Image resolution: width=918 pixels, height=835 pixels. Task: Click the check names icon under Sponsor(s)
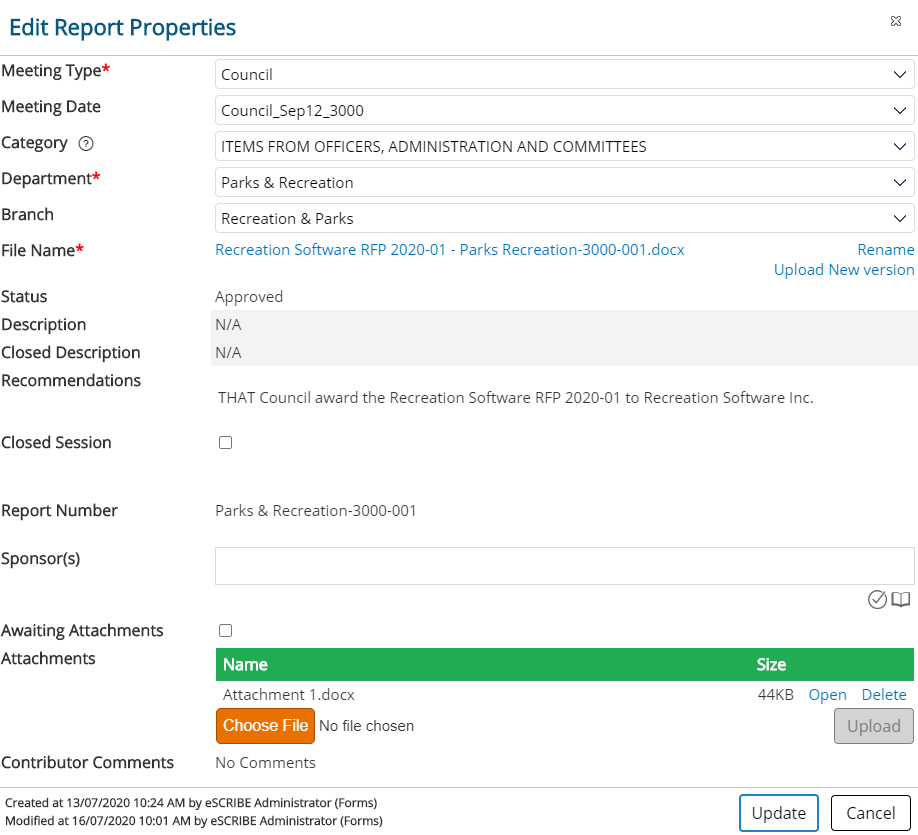pos(876,600)
